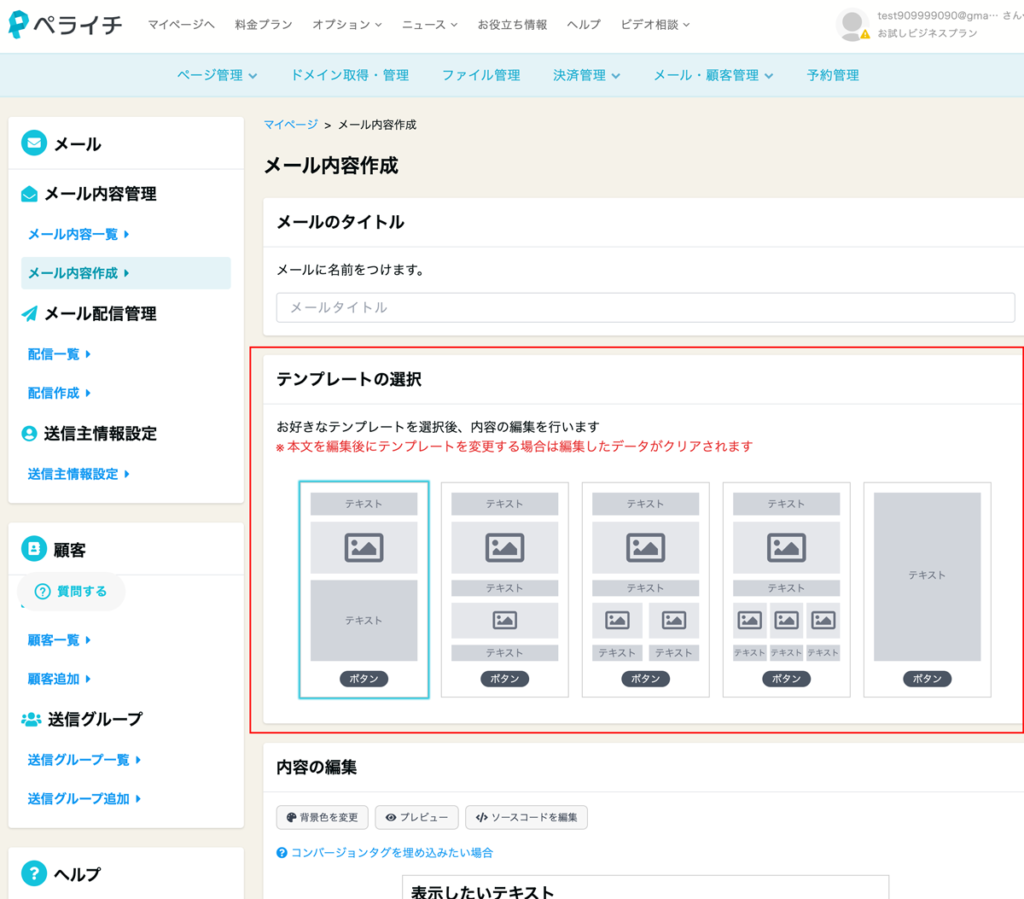
Task: Click the 顧客 customer section icon
Action: (x=34, y=549)
